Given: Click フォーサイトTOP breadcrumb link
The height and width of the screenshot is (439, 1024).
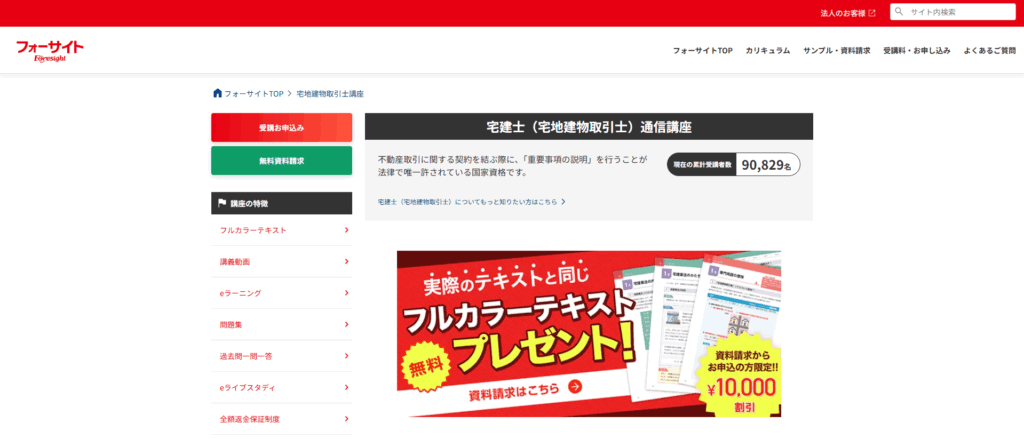Looking at the screenshot, I should [254, 94].
